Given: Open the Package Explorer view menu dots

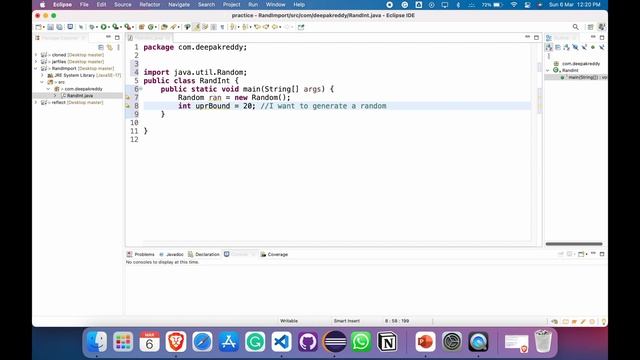Looking at the screenshot, I should click(118, 47).
